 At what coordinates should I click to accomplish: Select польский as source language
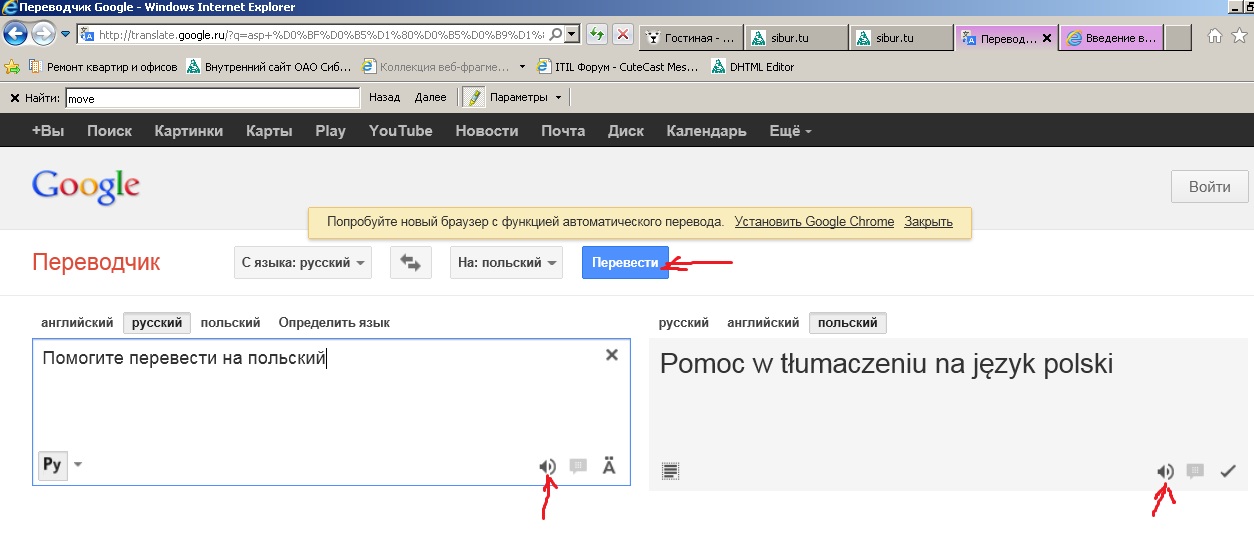[x=230, y=323]
